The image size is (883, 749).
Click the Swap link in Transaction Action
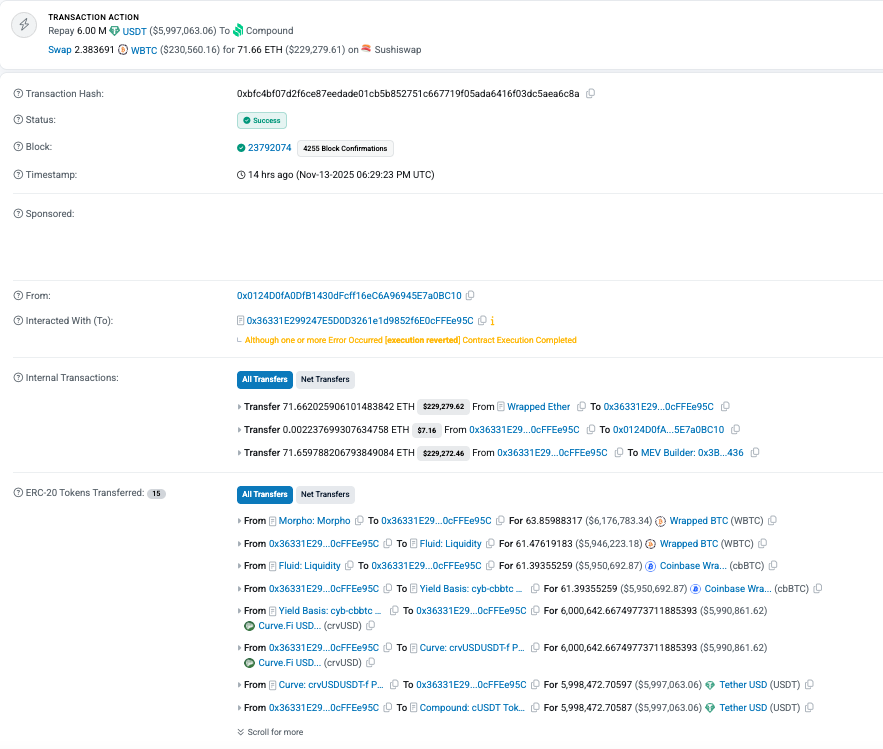point(60,50)
